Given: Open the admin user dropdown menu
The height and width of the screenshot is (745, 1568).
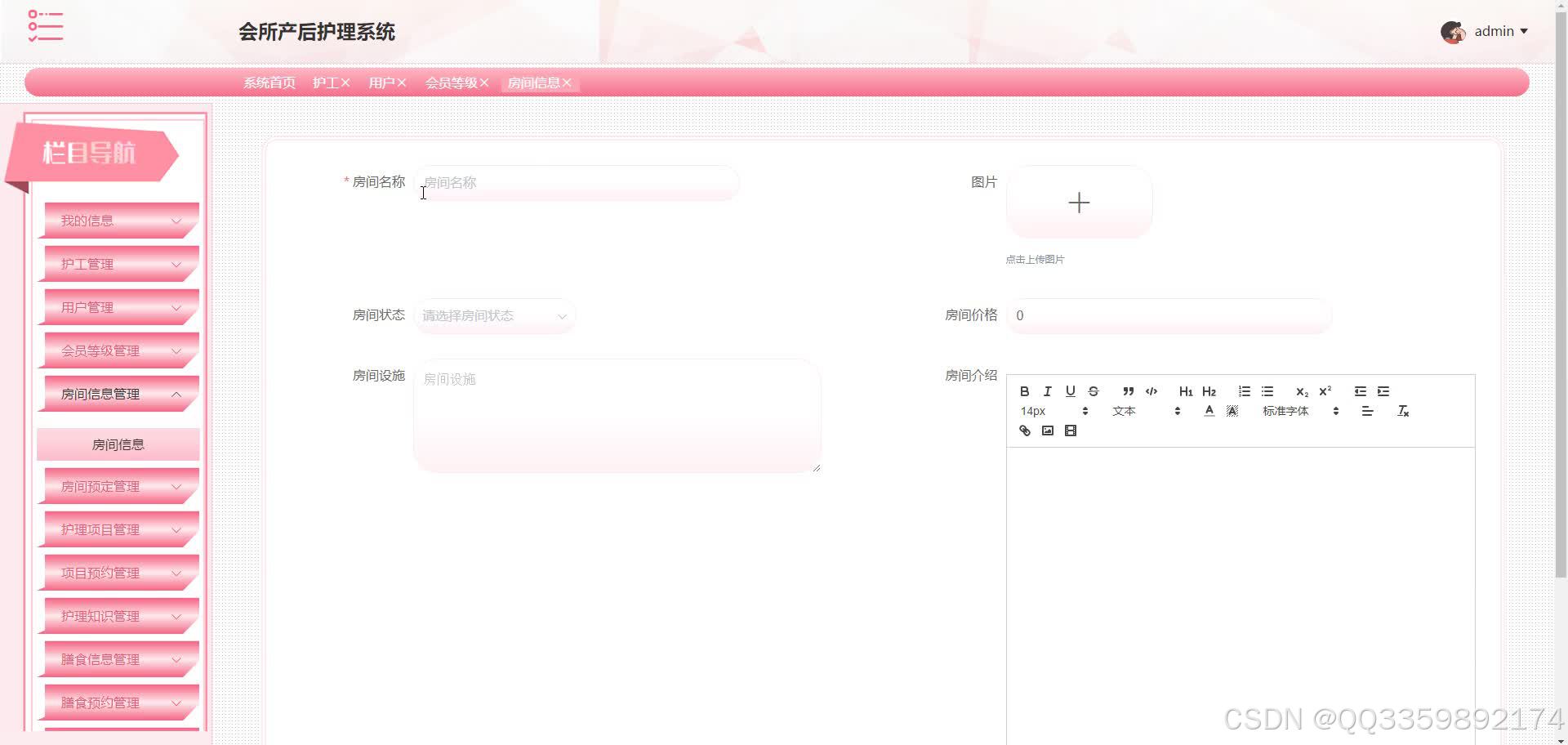Looking at the screenshot, I should (1501, 31).
